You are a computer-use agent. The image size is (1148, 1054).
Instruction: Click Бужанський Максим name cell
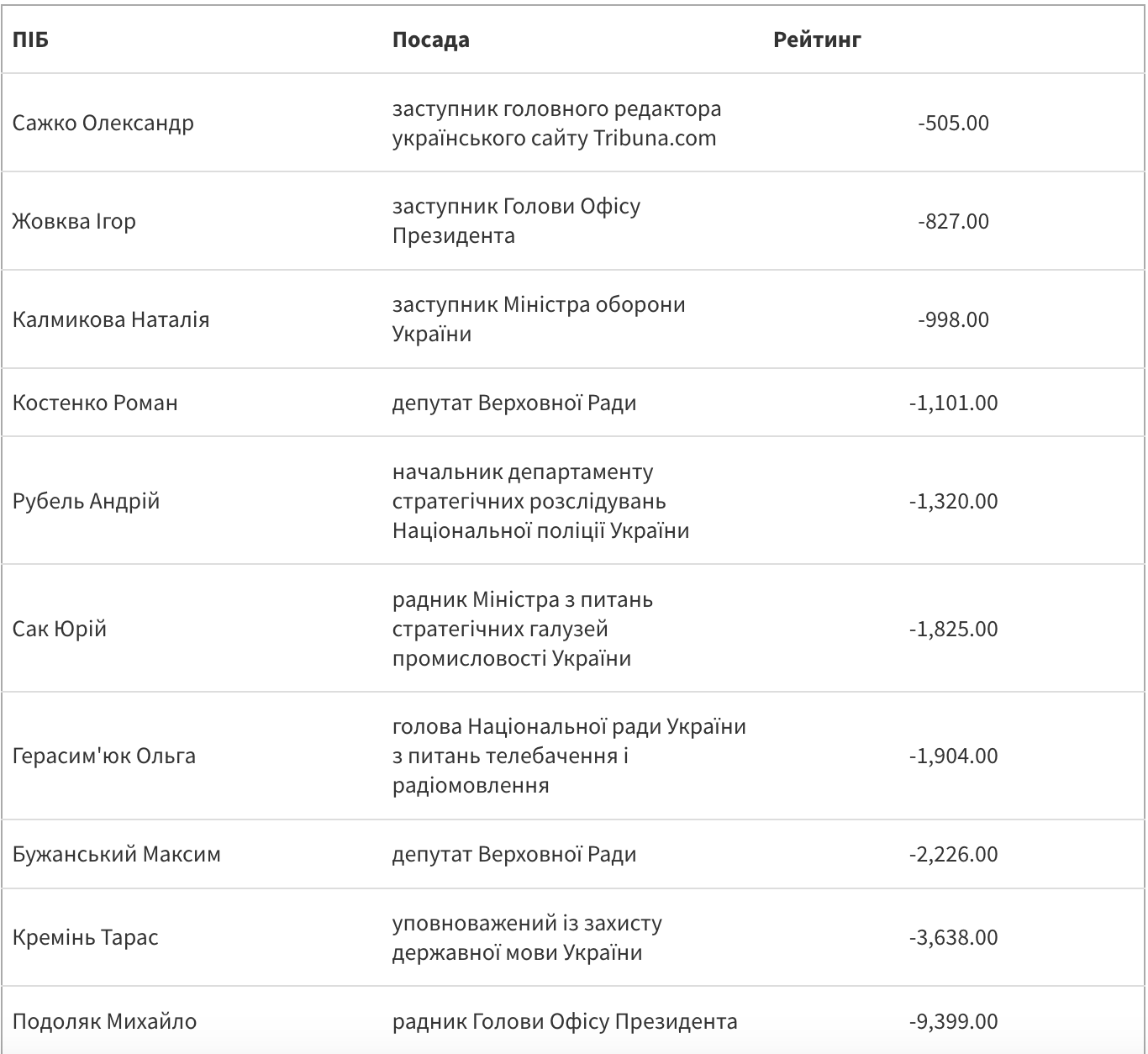click(x=117, y=854)
